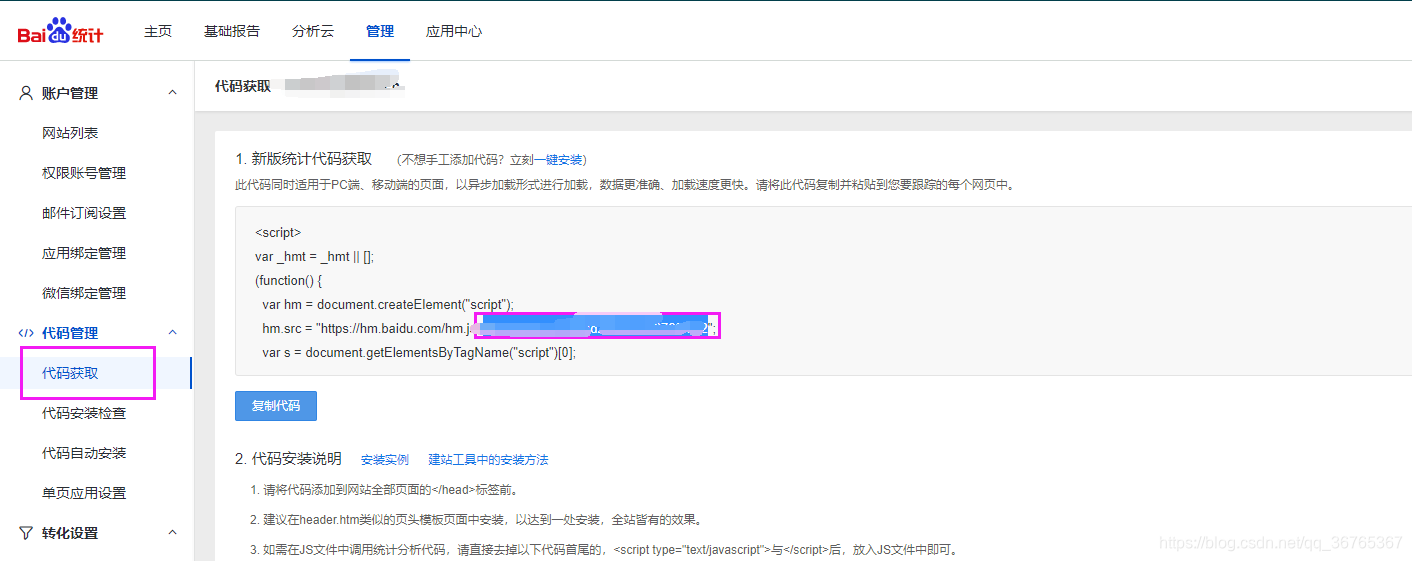Click the 复制代码 button
Screen dimensions: 1412x561
click(276, 406)
